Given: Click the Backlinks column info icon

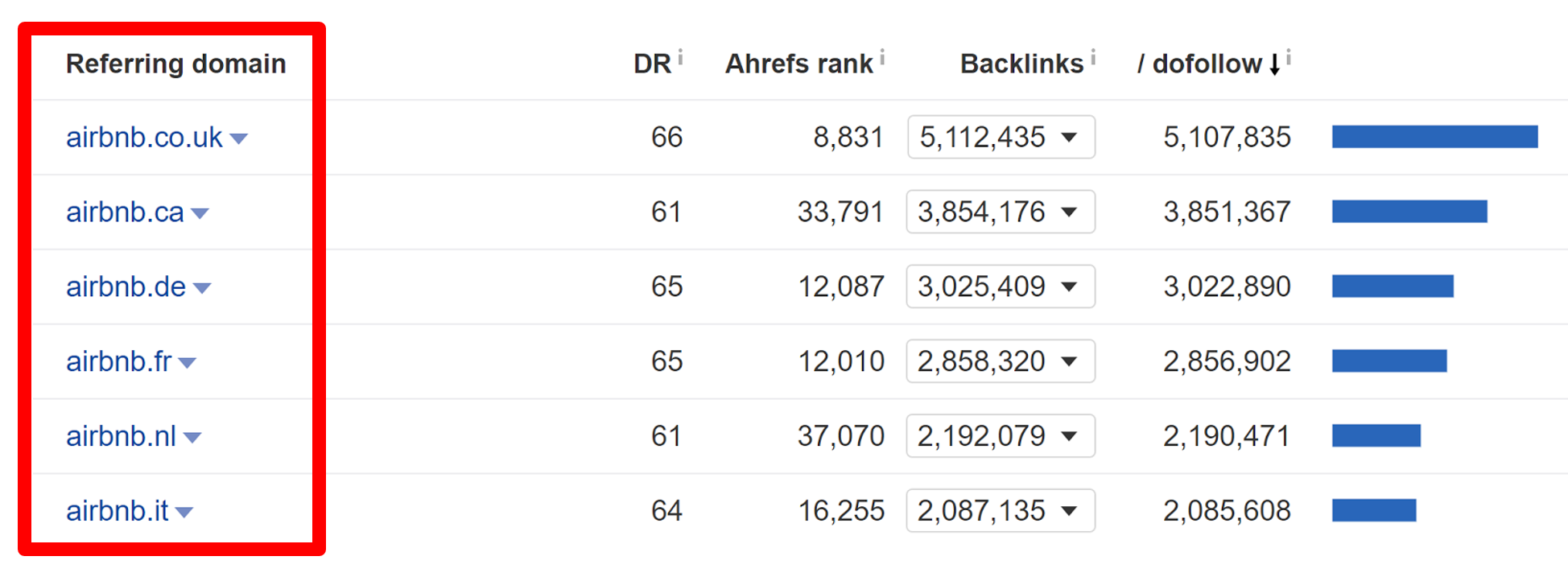Looking at the screenshot, I should (1093, 55).
